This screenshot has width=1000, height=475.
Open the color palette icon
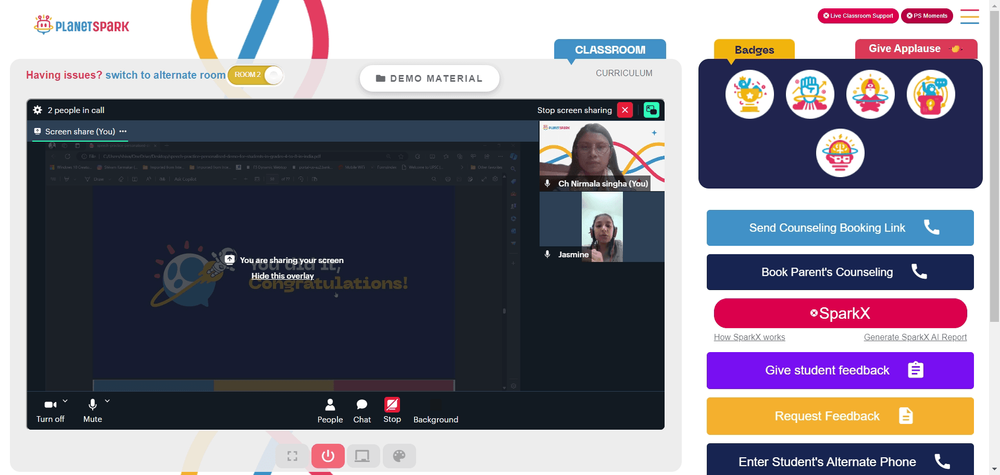tap(399, 456)
